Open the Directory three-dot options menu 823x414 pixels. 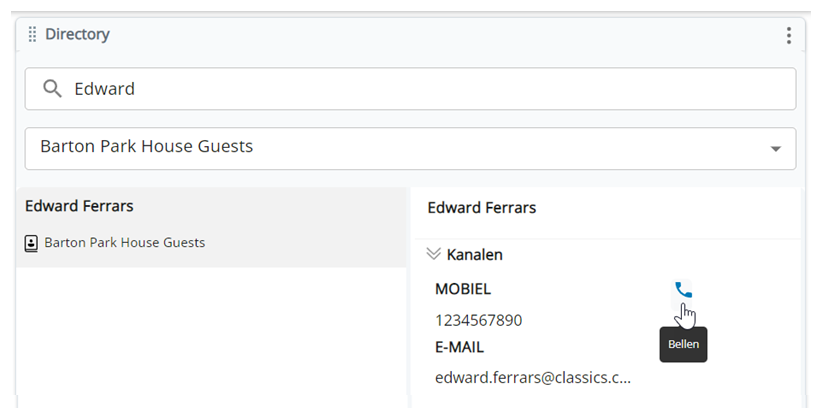[788, 35]
